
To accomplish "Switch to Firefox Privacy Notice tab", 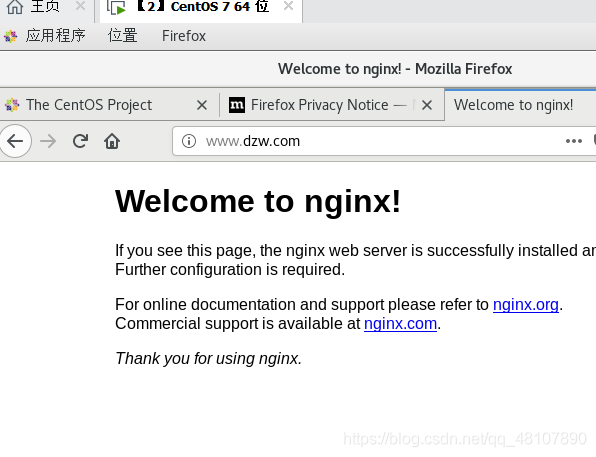I will [x=332, y=105].
